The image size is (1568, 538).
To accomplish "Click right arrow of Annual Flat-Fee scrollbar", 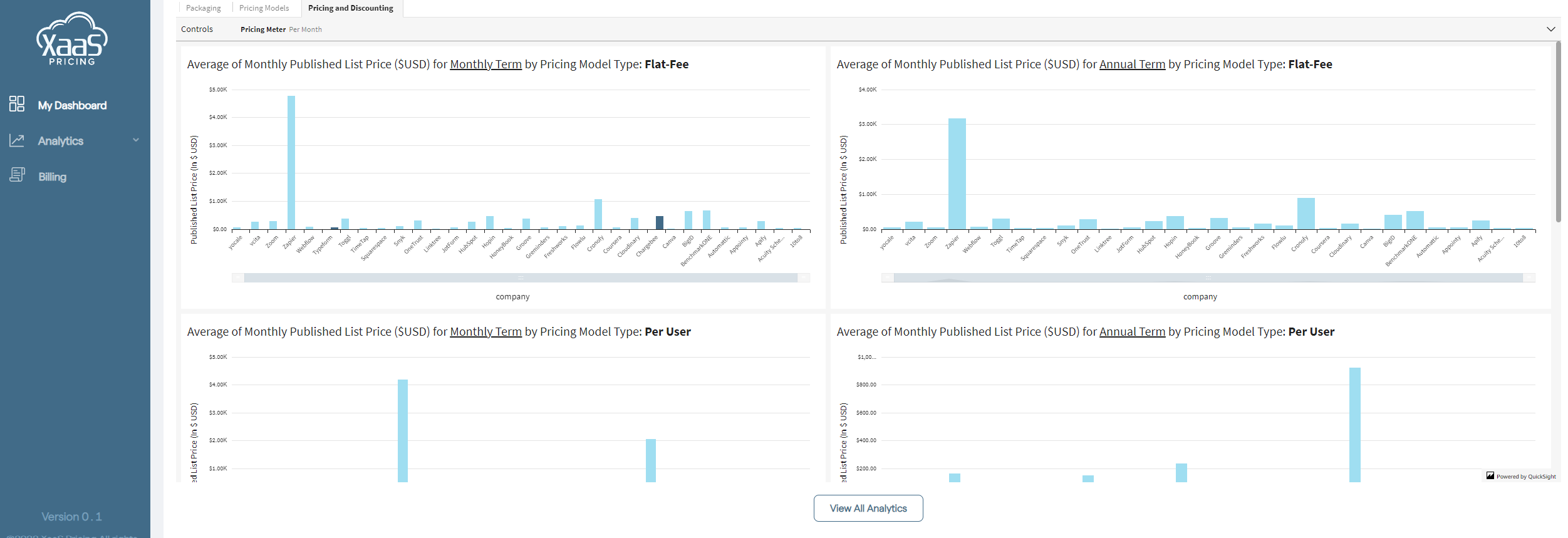I will tap(1529, 277).
